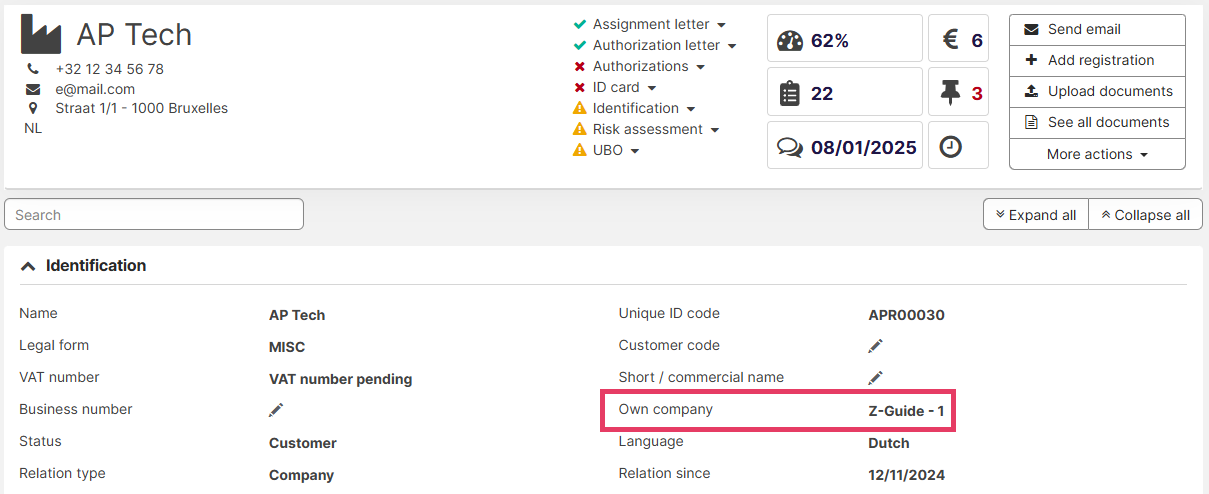Click into the Search field
1209x494 pixels.
[x=154, y=215]
